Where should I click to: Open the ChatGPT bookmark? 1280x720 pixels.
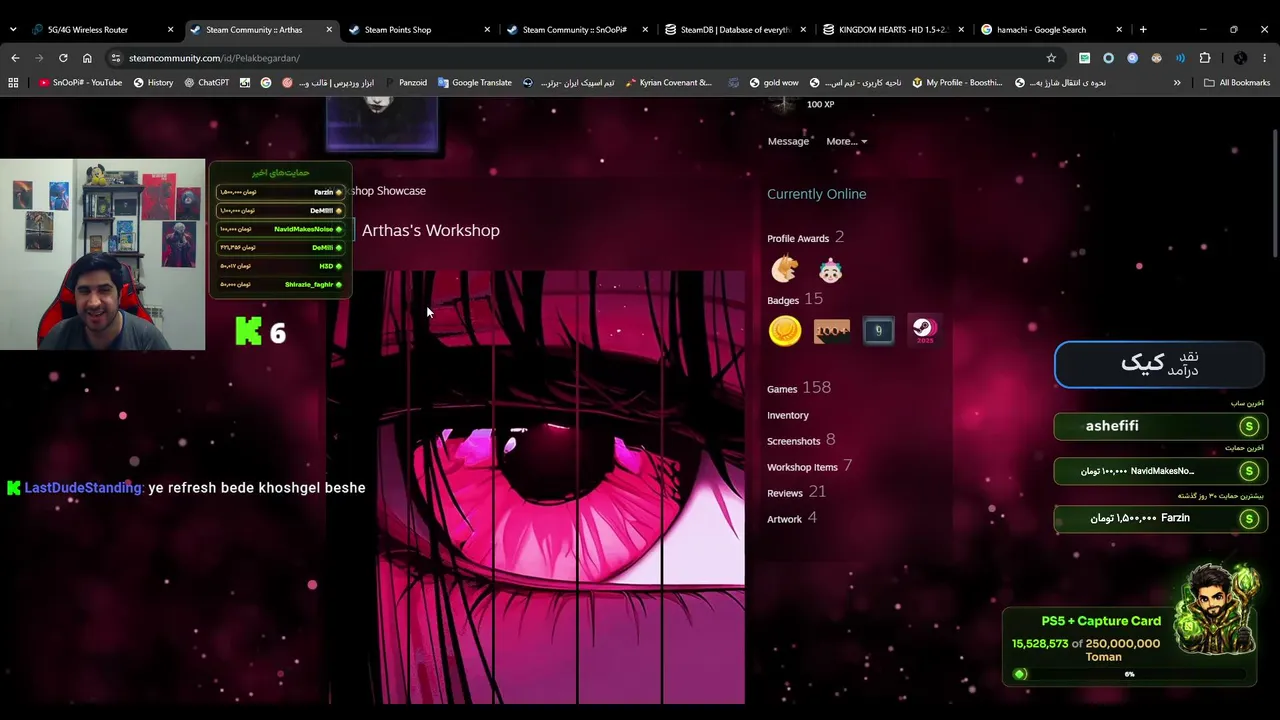point(206,83)
